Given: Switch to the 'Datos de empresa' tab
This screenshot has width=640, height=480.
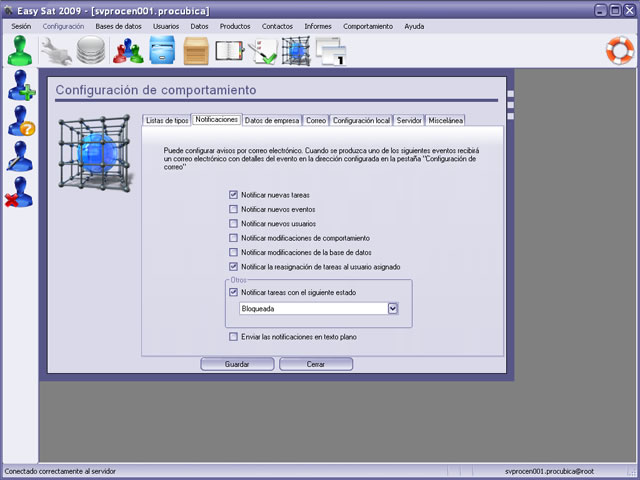Looking at the screenshot, I should [272, 120].
